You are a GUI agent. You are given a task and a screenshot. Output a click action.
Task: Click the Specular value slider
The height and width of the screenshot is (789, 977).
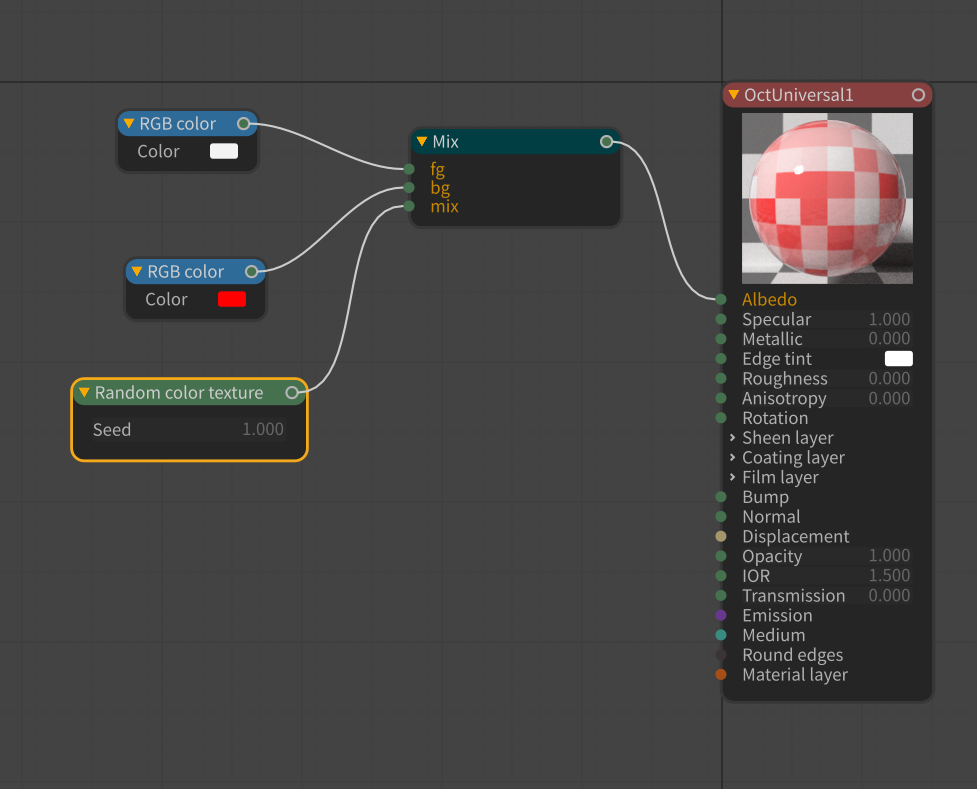(827, 319)
